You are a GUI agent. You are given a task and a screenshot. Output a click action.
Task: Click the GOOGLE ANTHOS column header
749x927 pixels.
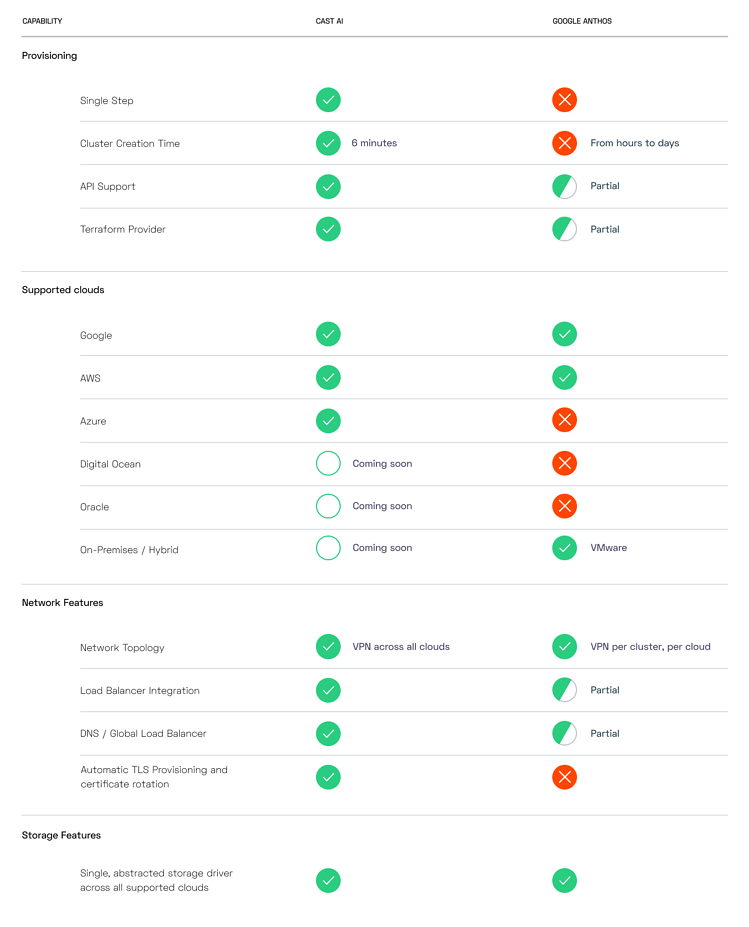(582, 21)
